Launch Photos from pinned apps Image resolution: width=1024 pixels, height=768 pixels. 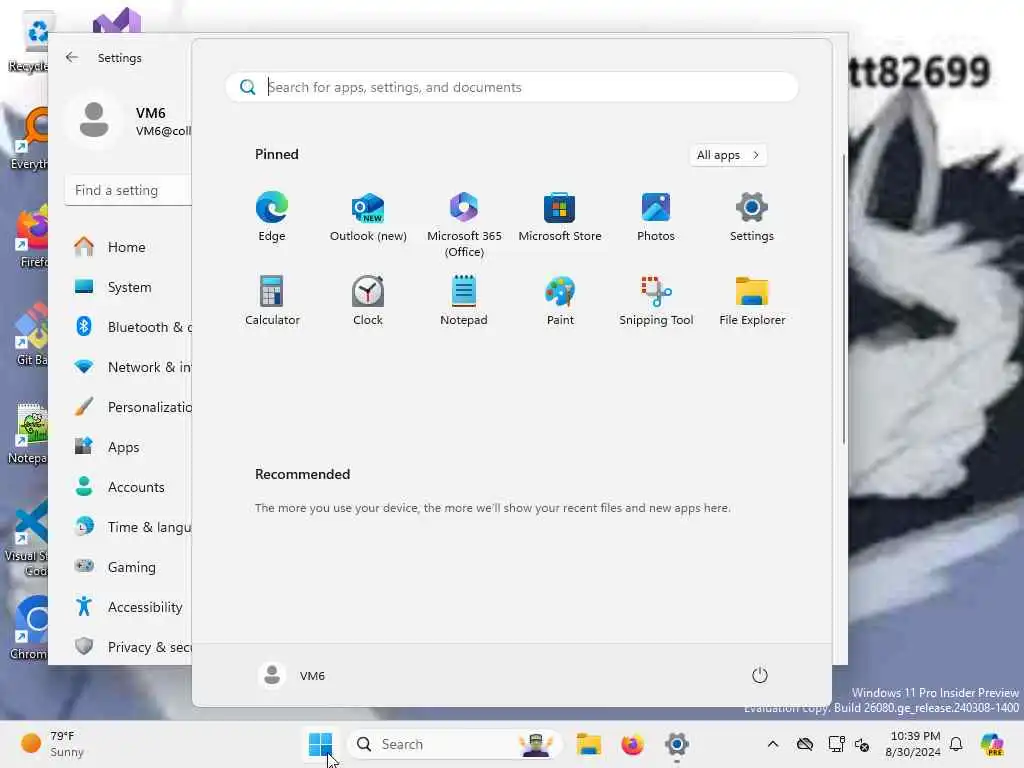tap(656, 217)
